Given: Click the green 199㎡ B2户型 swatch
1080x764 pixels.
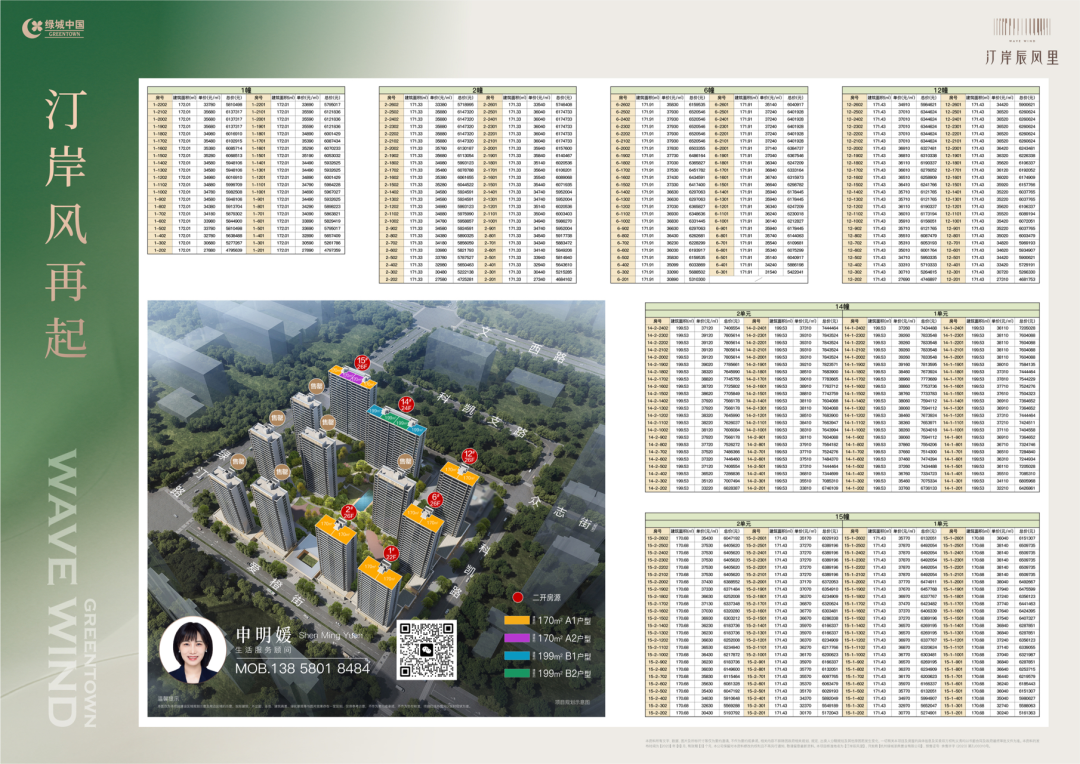Looking at the screenshot, I should 517,674.
